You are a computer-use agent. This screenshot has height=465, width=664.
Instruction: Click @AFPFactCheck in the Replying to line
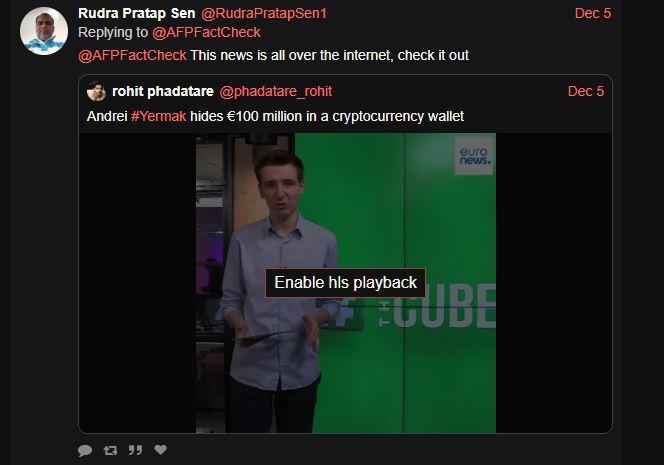pos(206,32)
